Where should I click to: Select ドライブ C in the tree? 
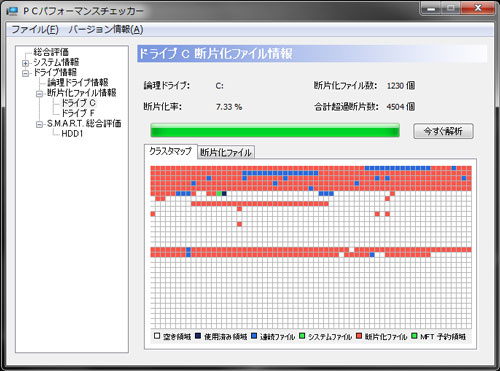(79, 103)
